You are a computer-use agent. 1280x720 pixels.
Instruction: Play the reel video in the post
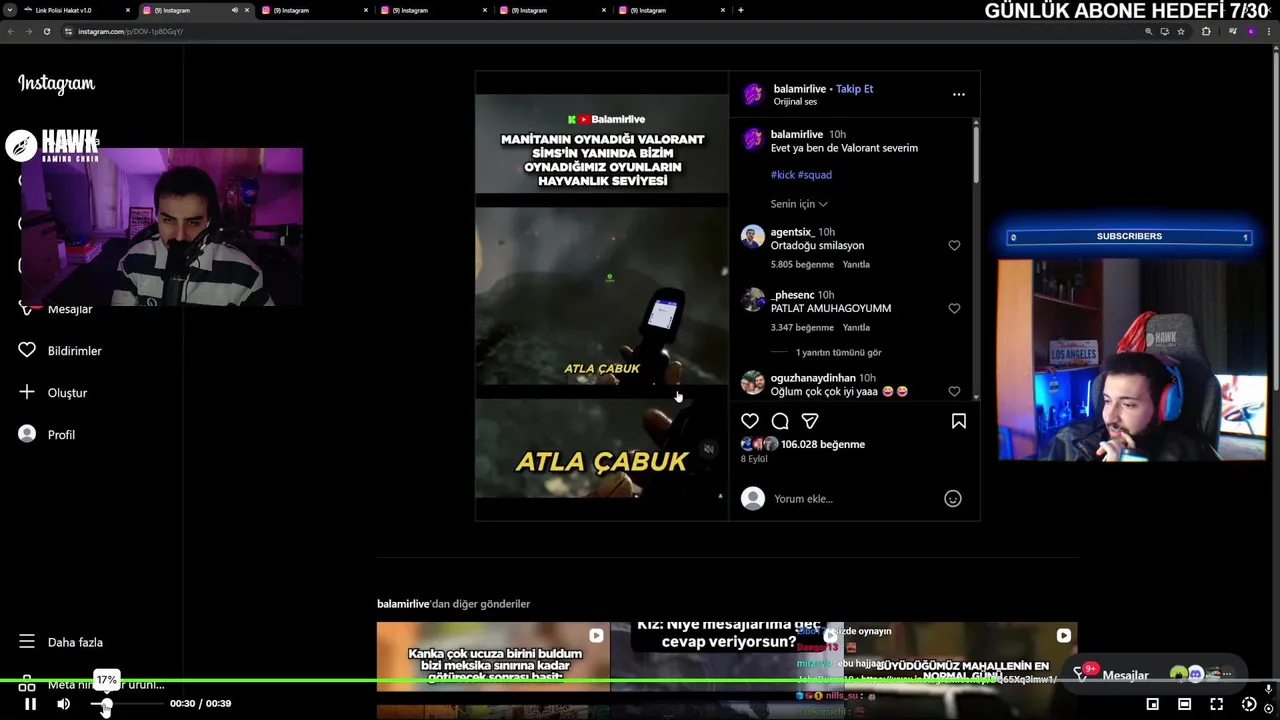tap(602, 296)
